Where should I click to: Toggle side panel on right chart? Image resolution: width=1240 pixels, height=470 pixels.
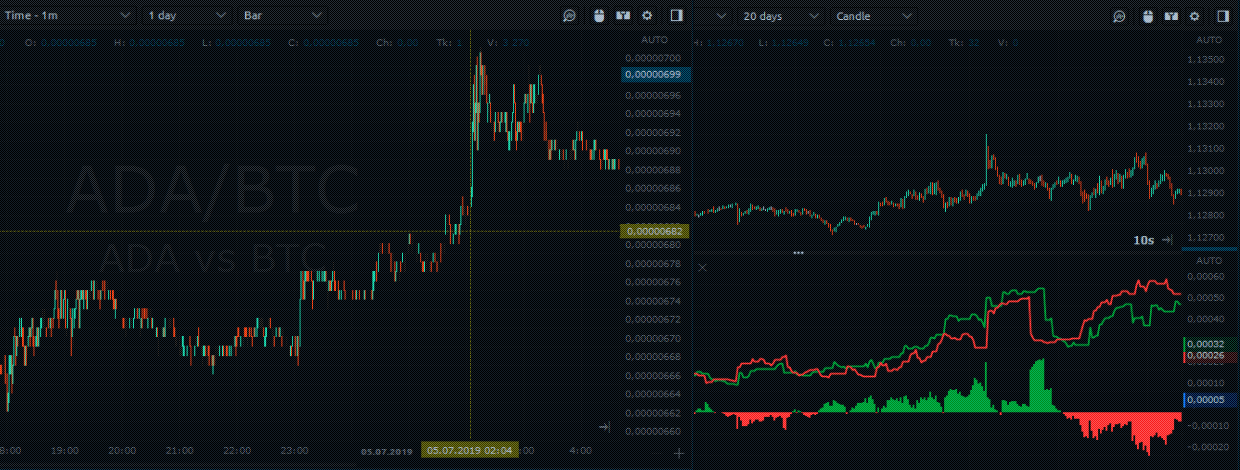coord(1222,16)
